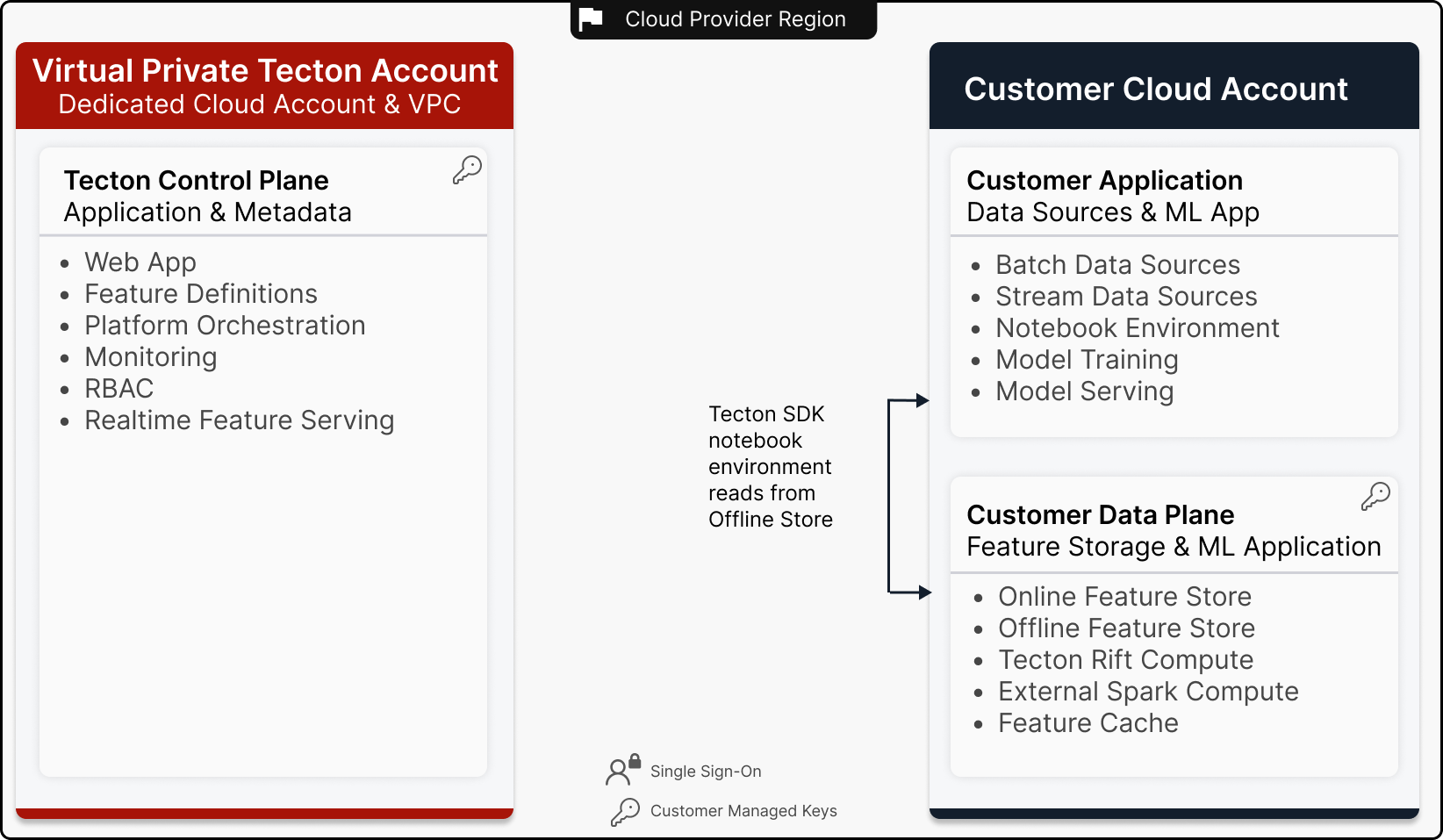Image resolution: width=1443 pixels, height=840 pixels.
Task: Click the Single Sign-On legend label
Action: click(x=706, y=772)
